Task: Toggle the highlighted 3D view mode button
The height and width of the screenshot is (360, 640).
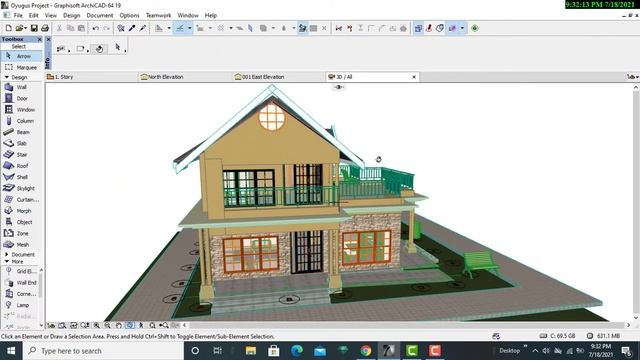Action: 452,28
